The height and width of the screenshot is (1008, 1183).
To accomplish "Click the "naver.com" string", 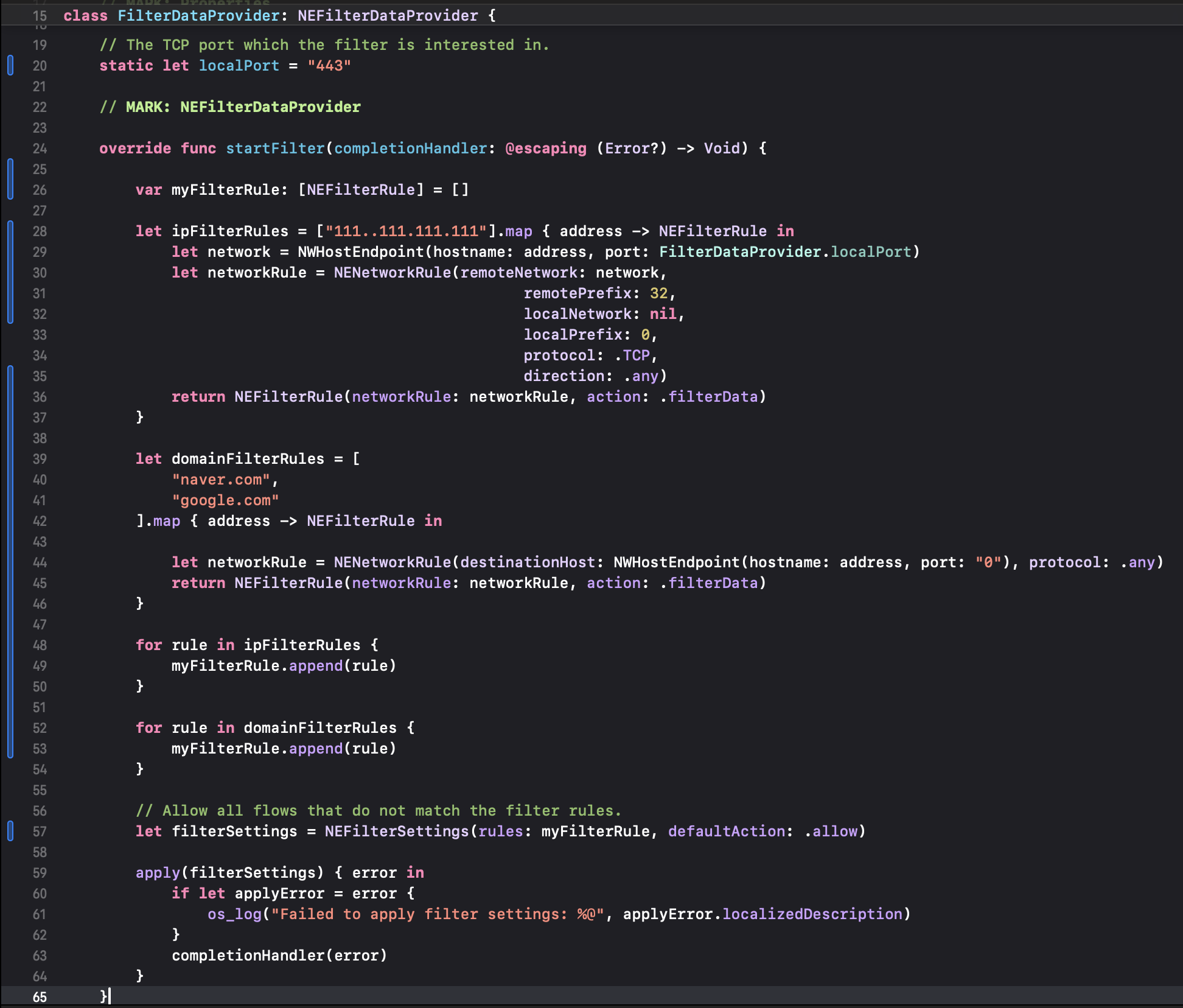I will (221, 480).
